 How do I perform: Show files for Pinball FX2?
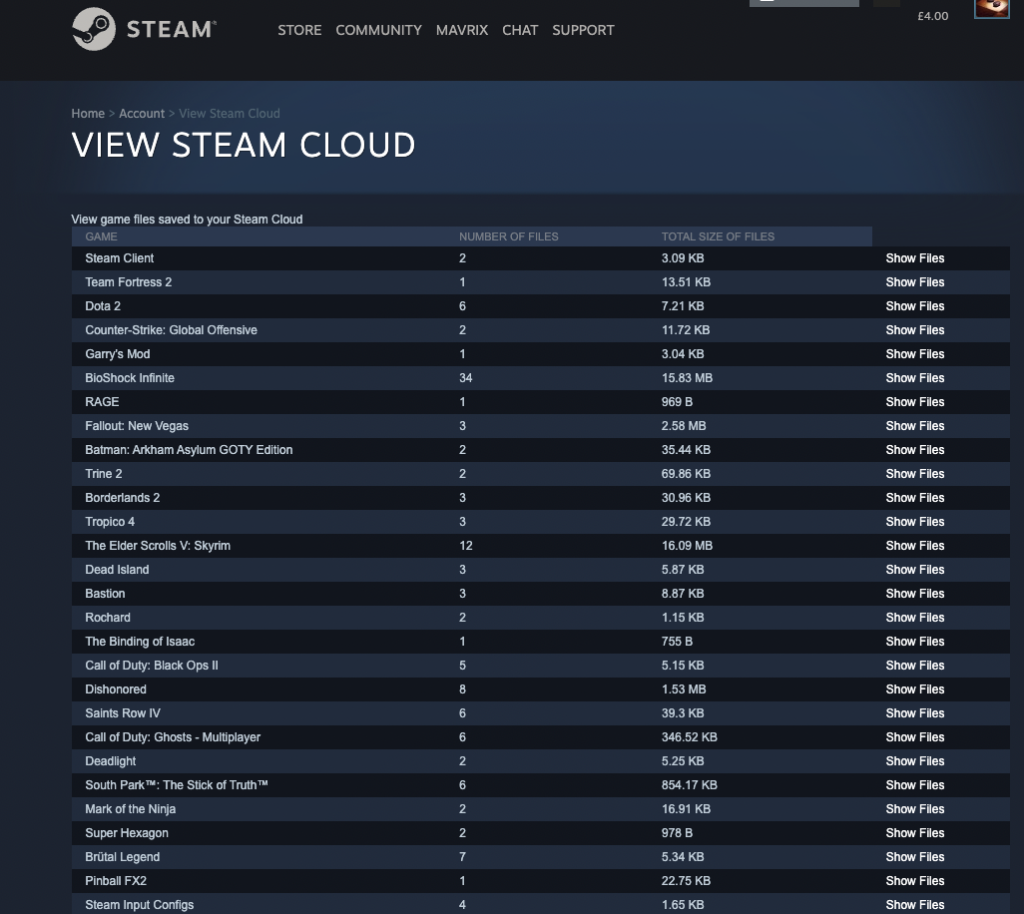915,881
